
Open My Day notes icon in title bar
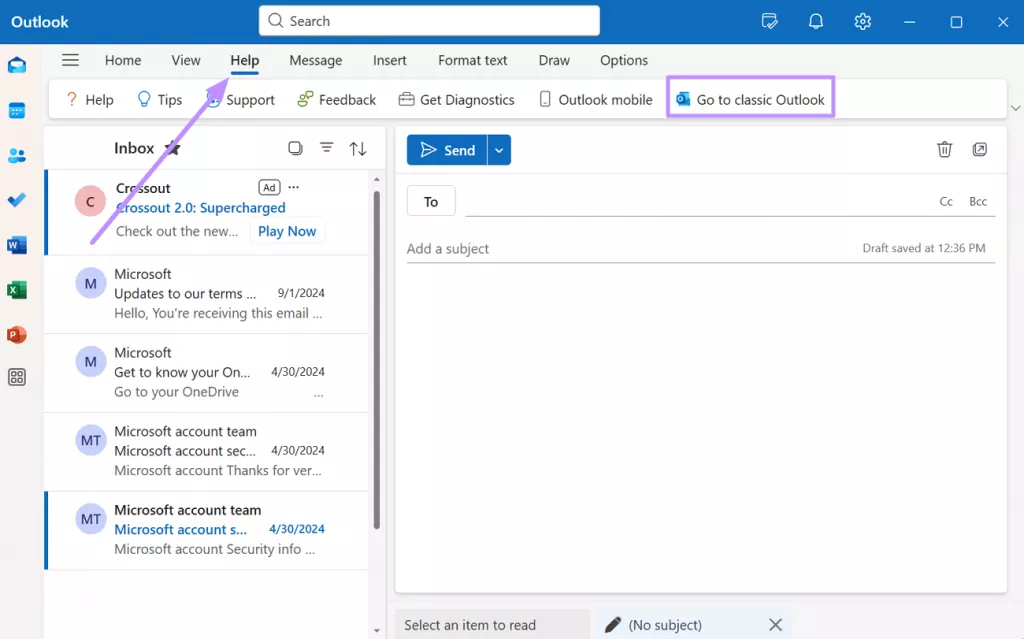[769, 22]
